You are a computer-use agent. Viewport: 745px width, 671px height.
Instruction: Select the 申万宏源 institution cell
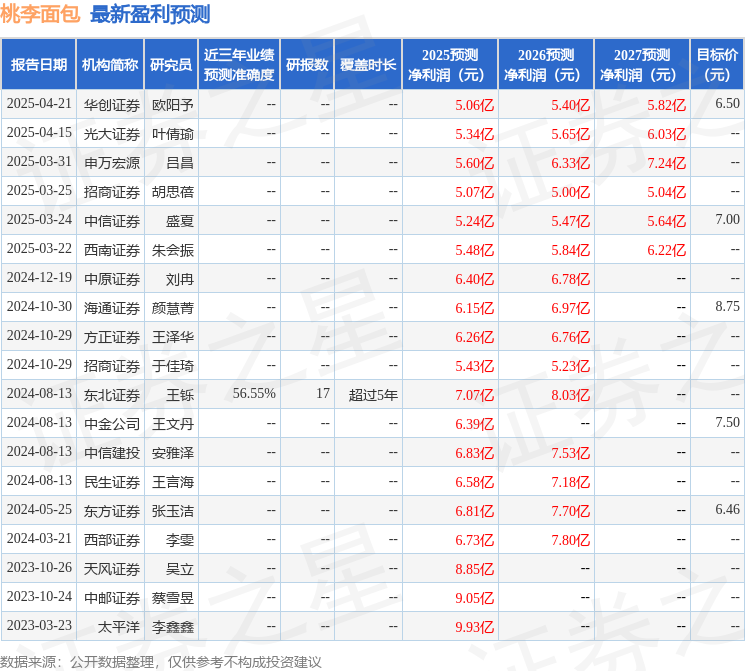pos(112,163)
